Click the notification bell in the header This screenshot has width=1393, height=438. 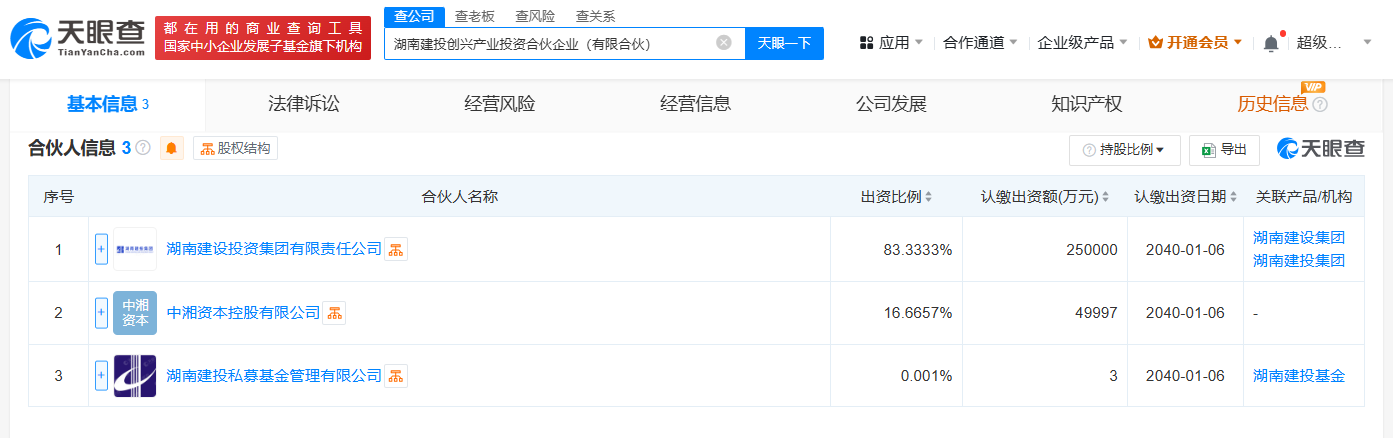point(1271,43)
